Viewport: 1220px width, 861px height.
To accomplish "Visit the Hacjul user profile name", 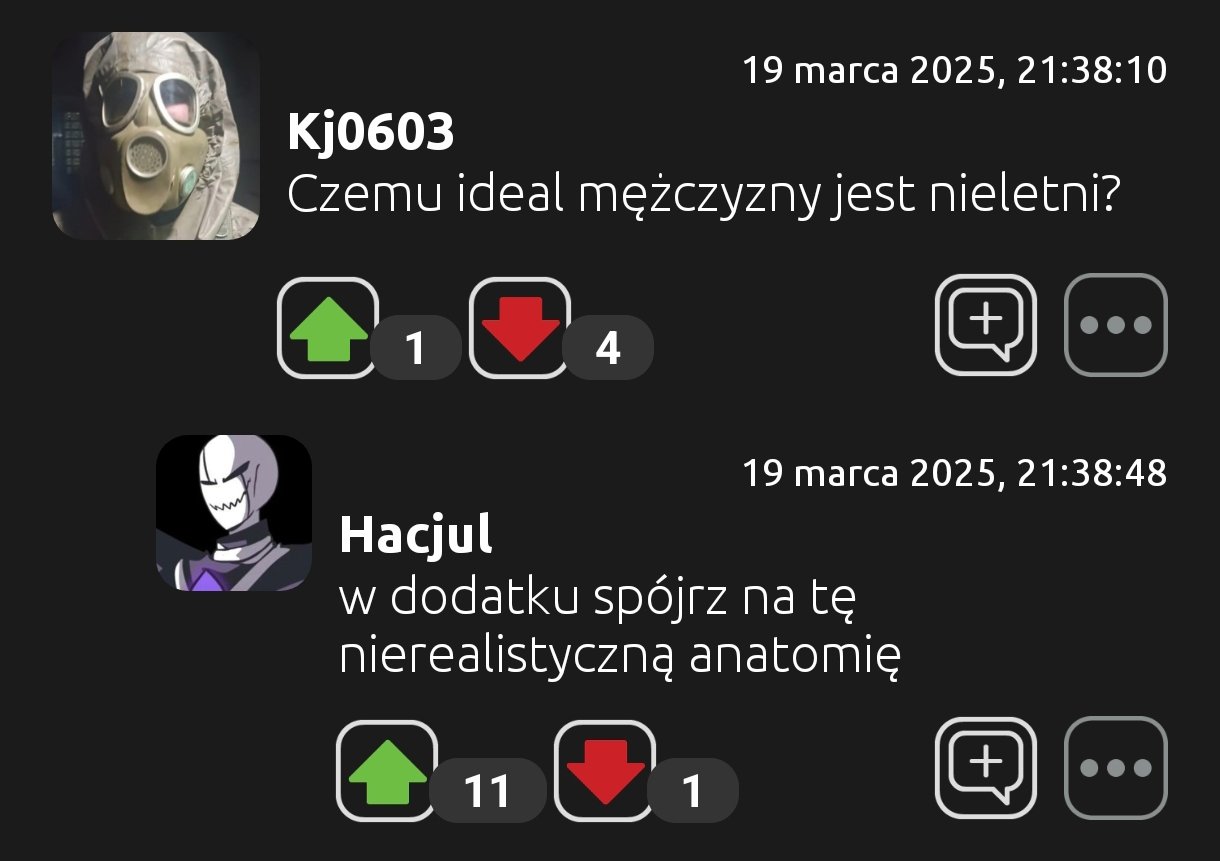I will pyautogui.click(x=416, y=536).
